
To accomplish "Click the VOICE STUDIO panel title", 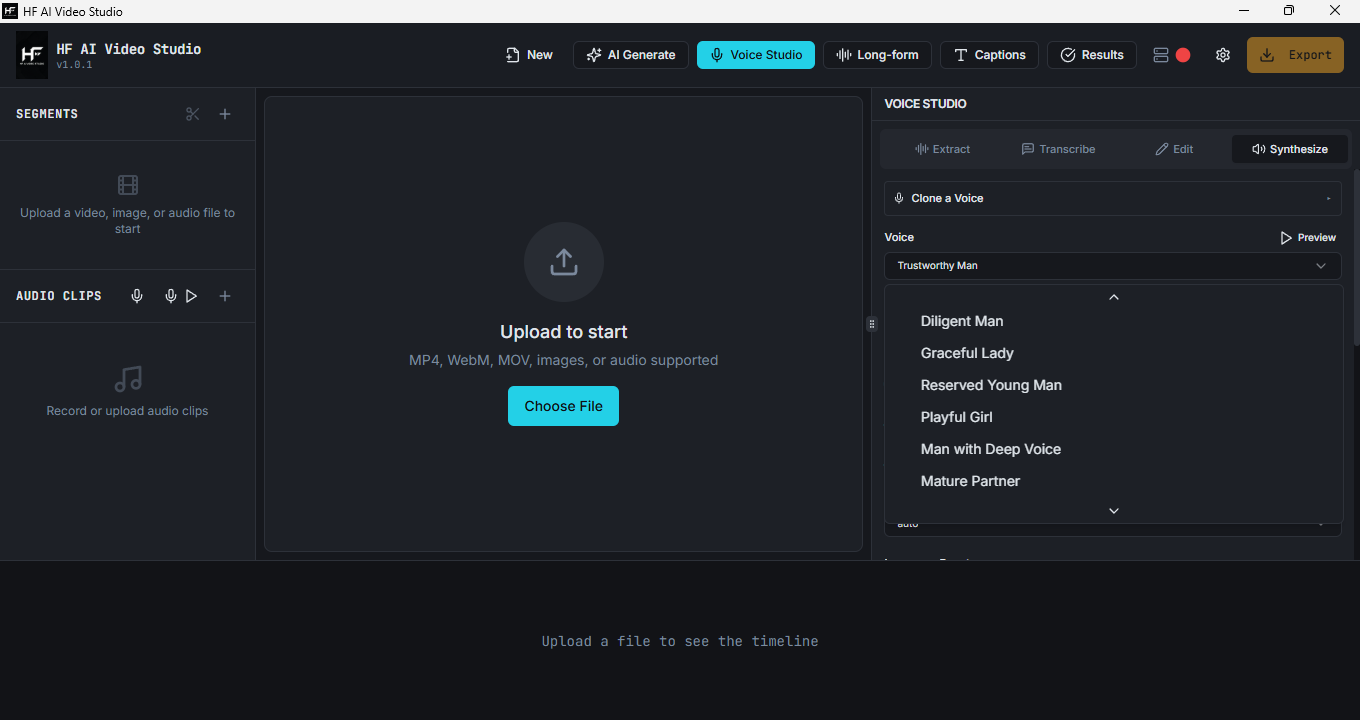I will click(925, 104).
